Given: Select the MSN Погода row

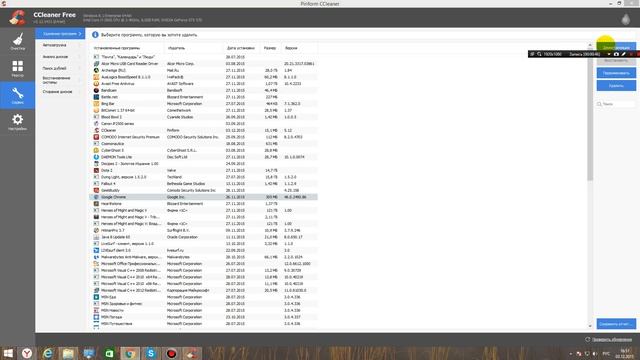Looking at the screenshot, I should click(203, 317).
